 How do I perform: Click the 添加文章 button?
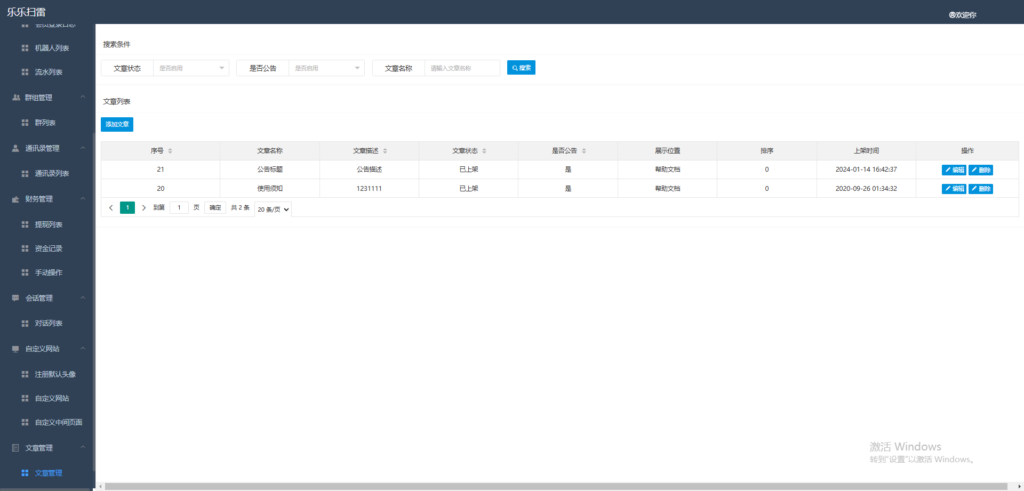coord(117,124)
